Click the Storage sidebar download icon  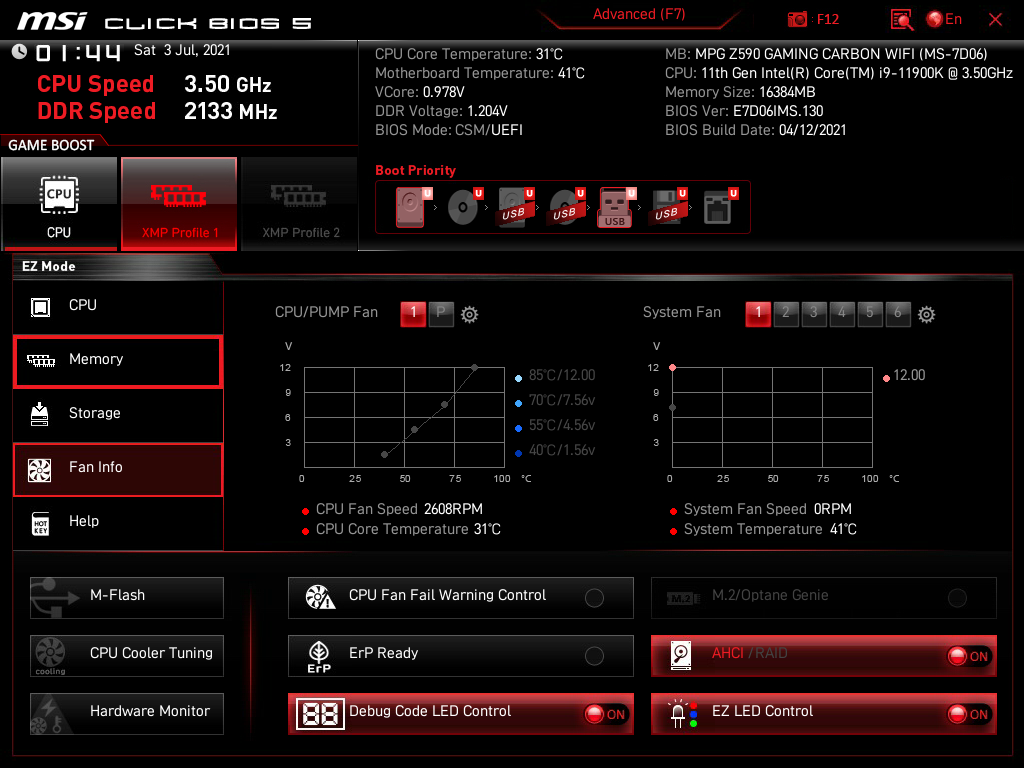click(40, 414)
